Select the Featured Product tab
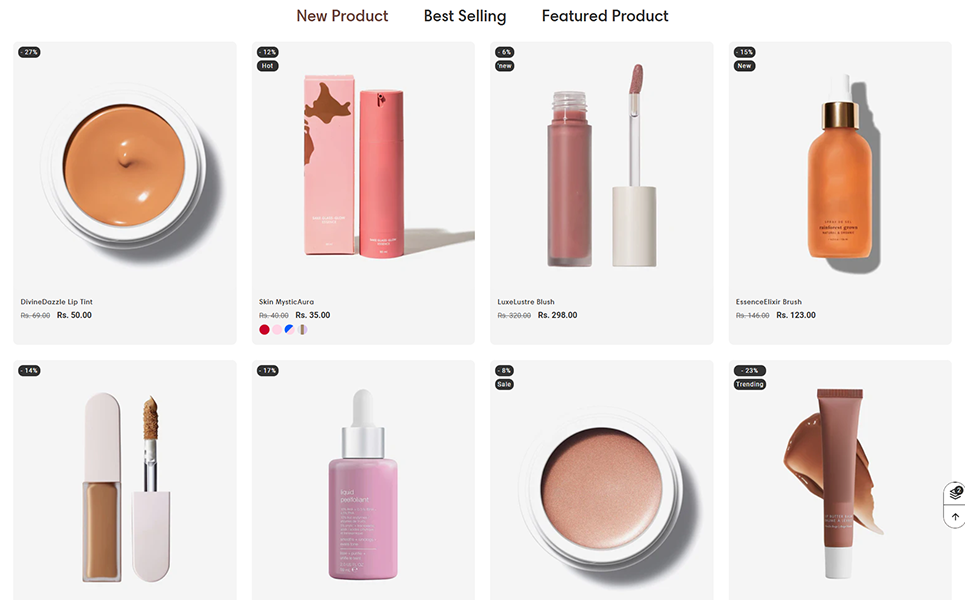This screenshot has height=600, width=965. [x=605, y=16]
